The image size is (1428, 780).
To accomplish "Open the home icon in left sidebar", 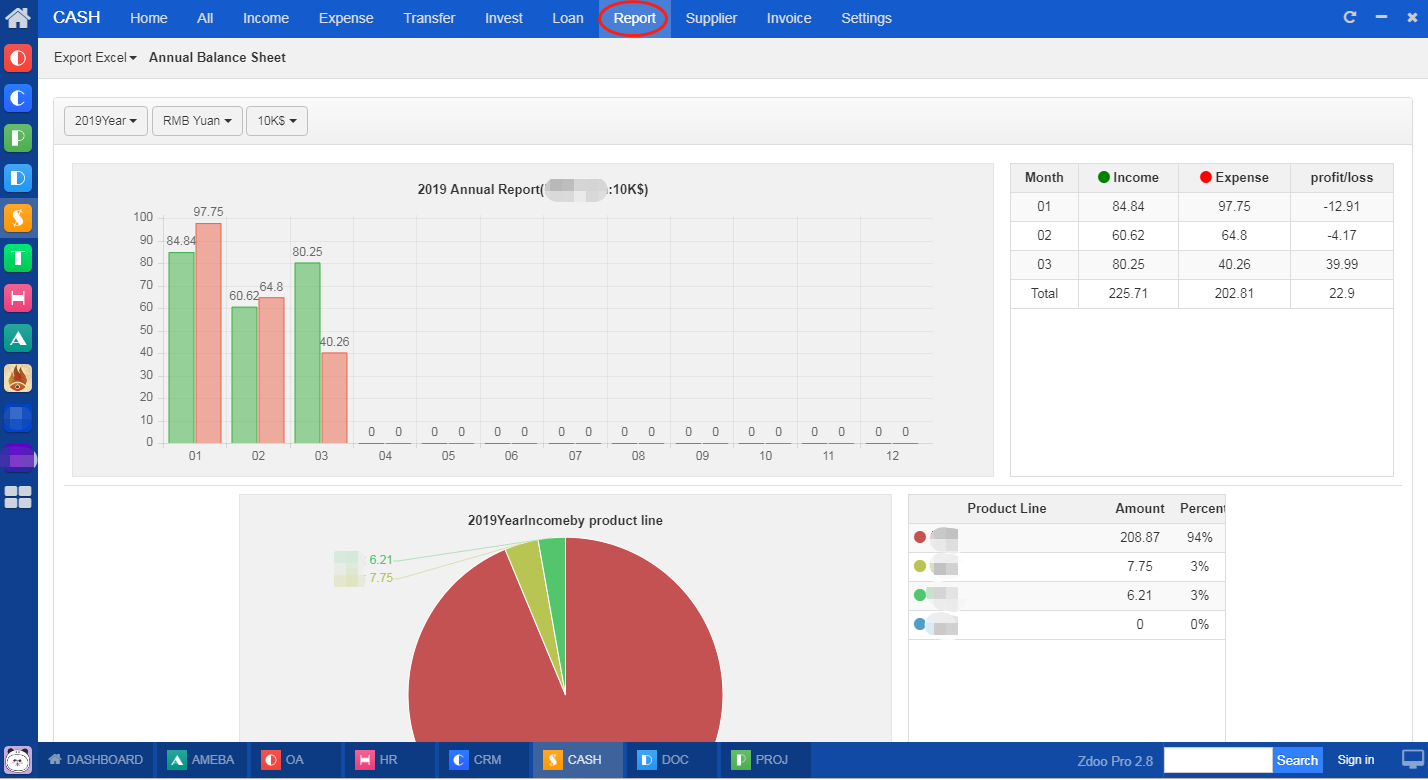I will pyautogui.click(x=18, y=17).
